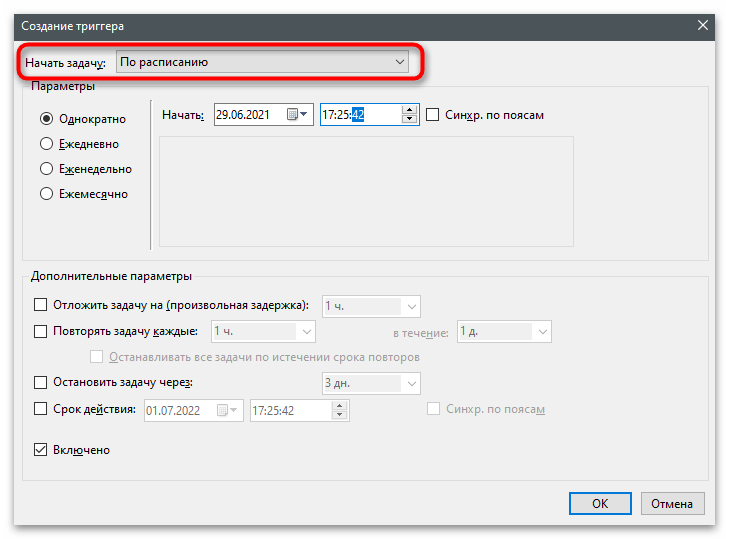Screen dimensions: 729x539
Task: Open the repeat interval 1 ч. dropdown
Action: click(x=263, y=332)
